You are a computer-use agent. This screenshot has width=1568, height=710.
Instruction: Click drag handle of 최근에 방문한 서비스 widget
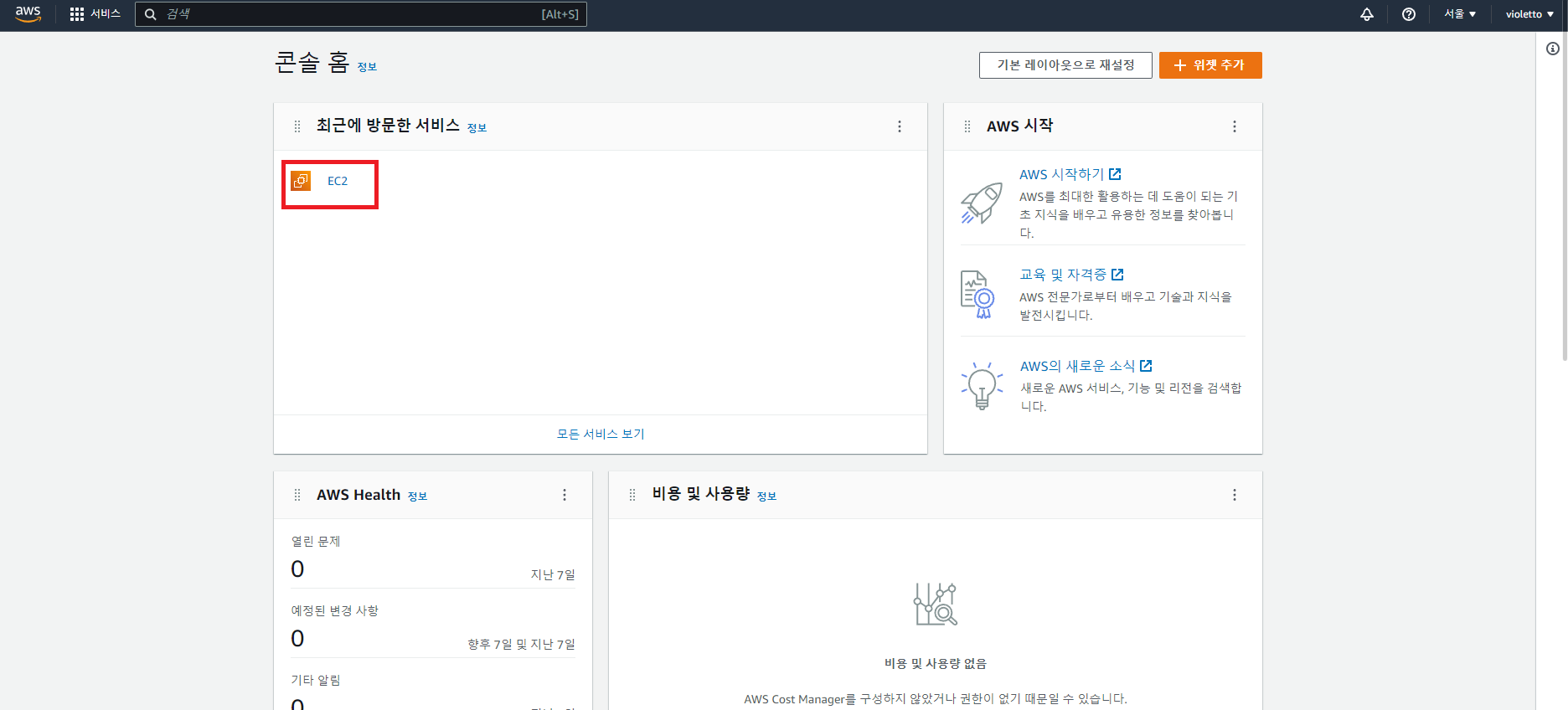point(297,126)
